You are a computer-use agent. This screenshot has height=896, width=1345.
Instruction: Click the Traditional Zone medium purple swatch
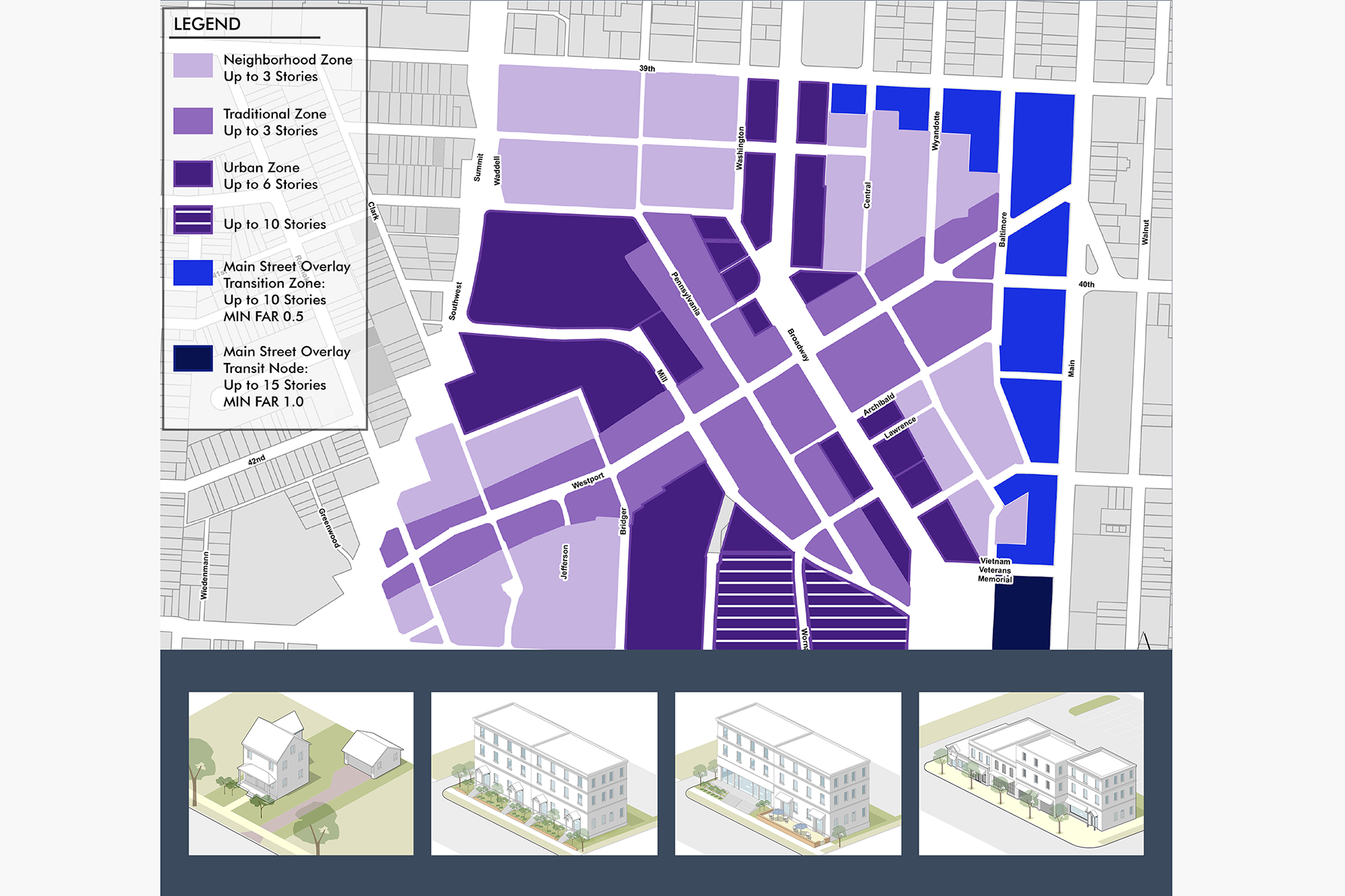[193, 121]
